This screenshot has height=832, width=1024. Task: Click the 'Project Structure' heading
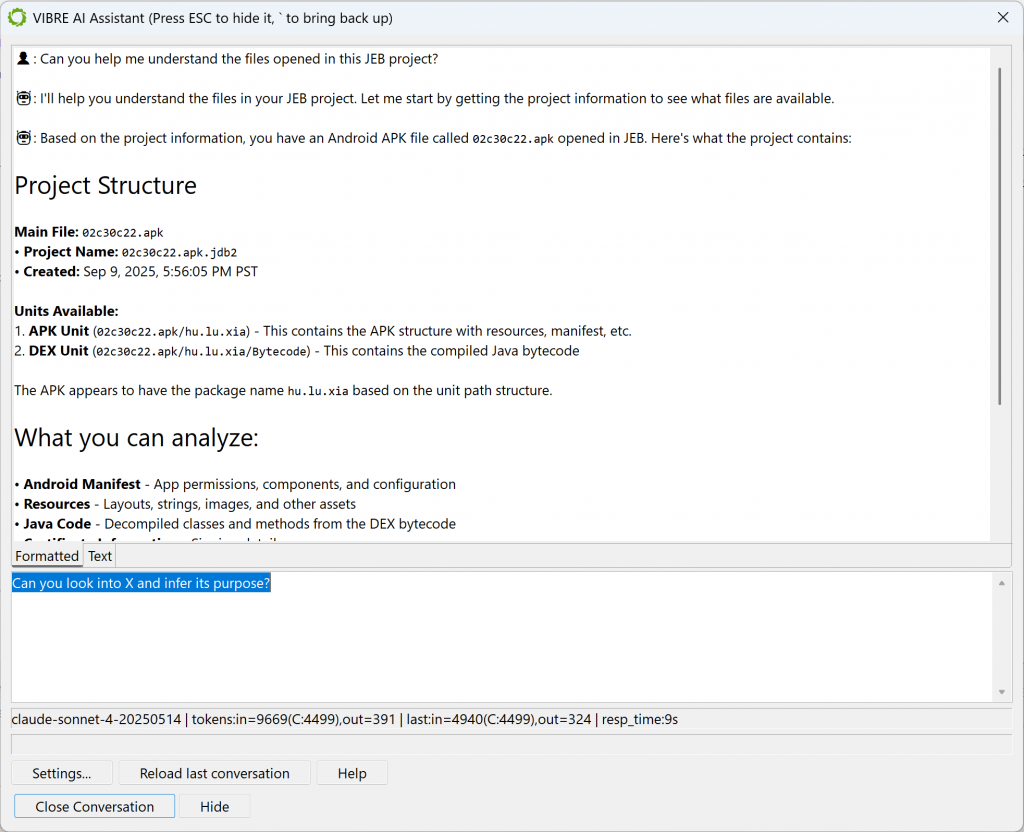click(x=106, y=186)
